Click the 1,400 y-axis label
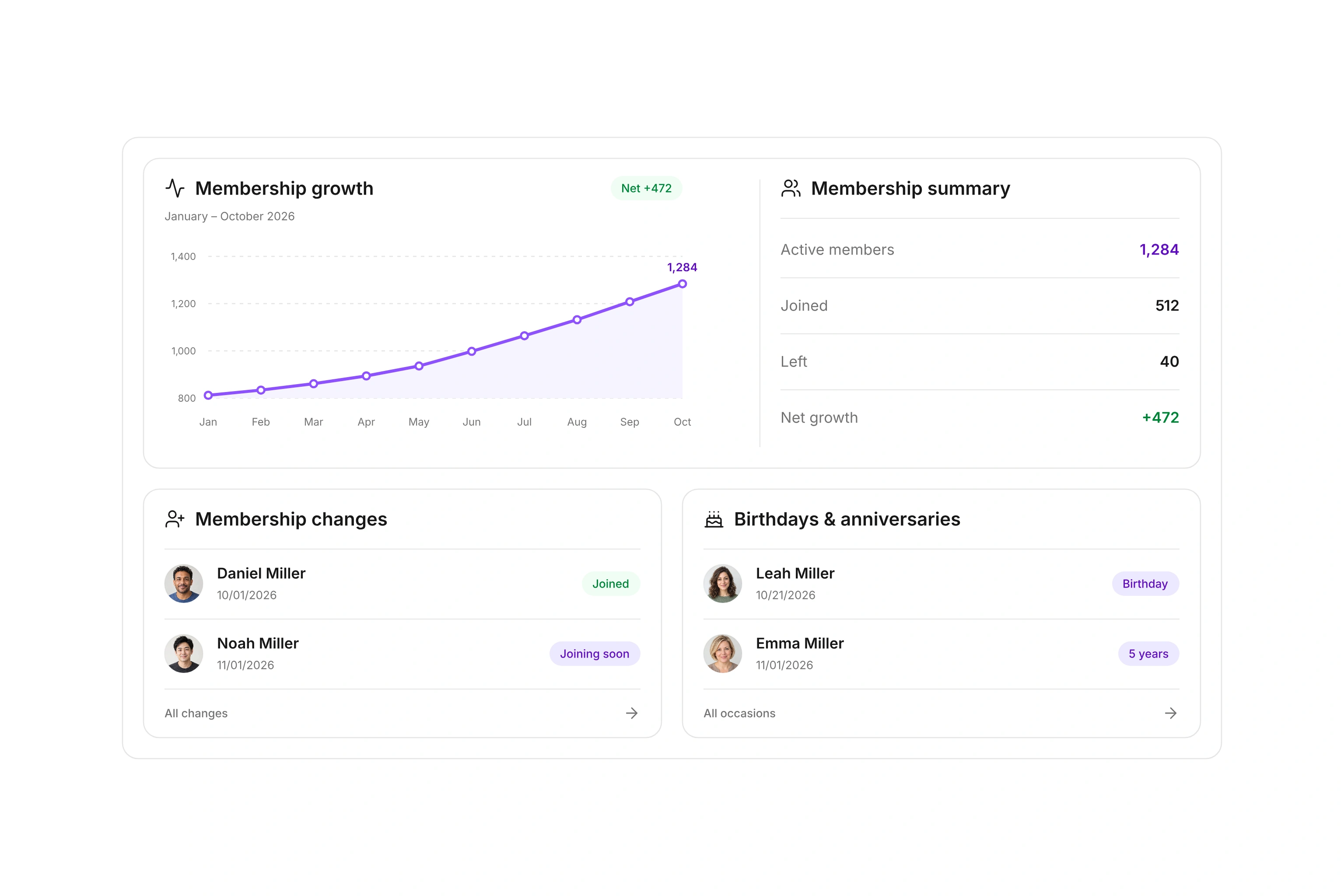 pyautogui.click(x=183, y=256)
